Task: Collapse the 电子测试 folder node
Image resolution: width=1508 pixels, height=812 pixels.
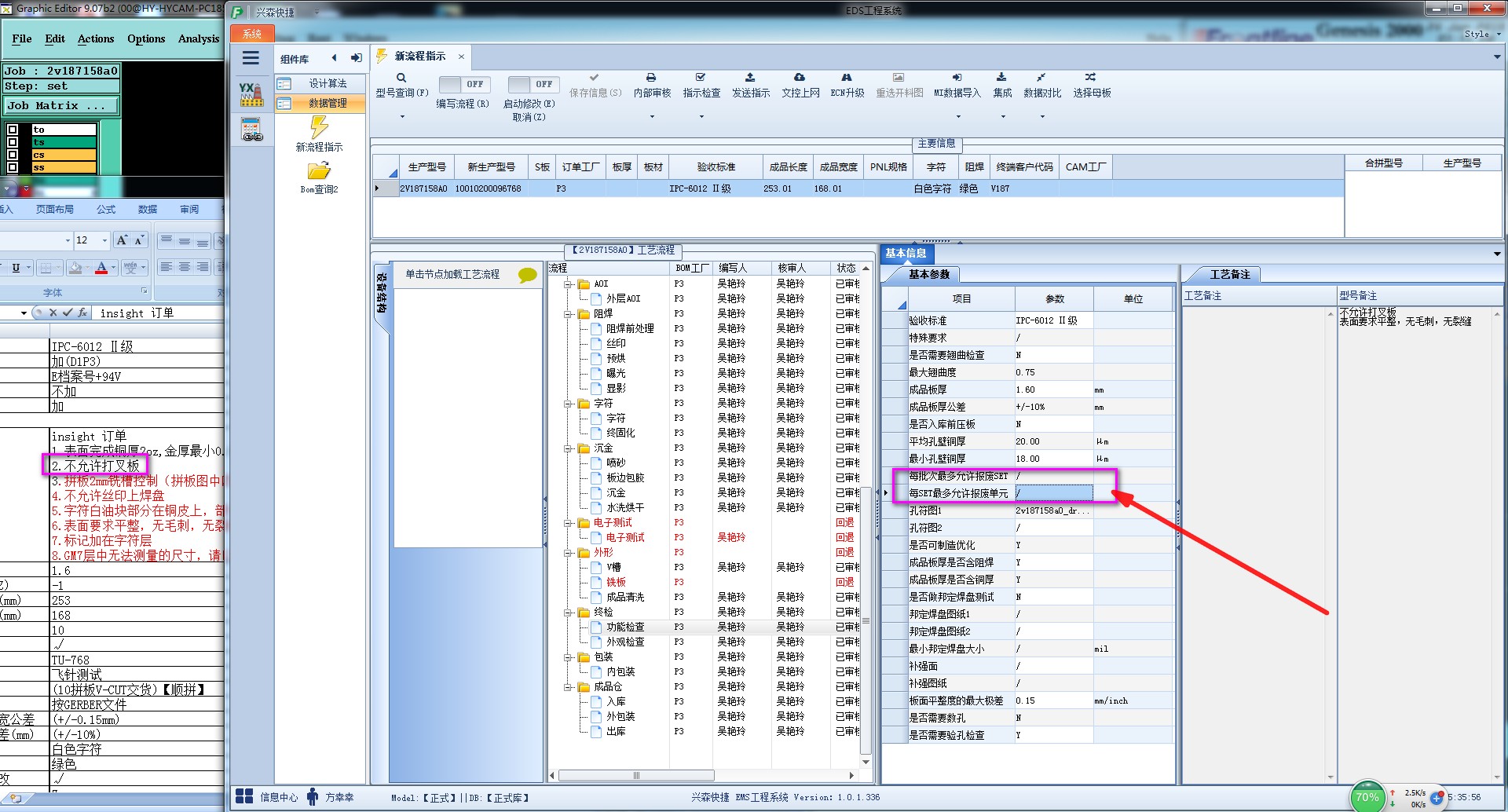Action: tap(568, 523)
